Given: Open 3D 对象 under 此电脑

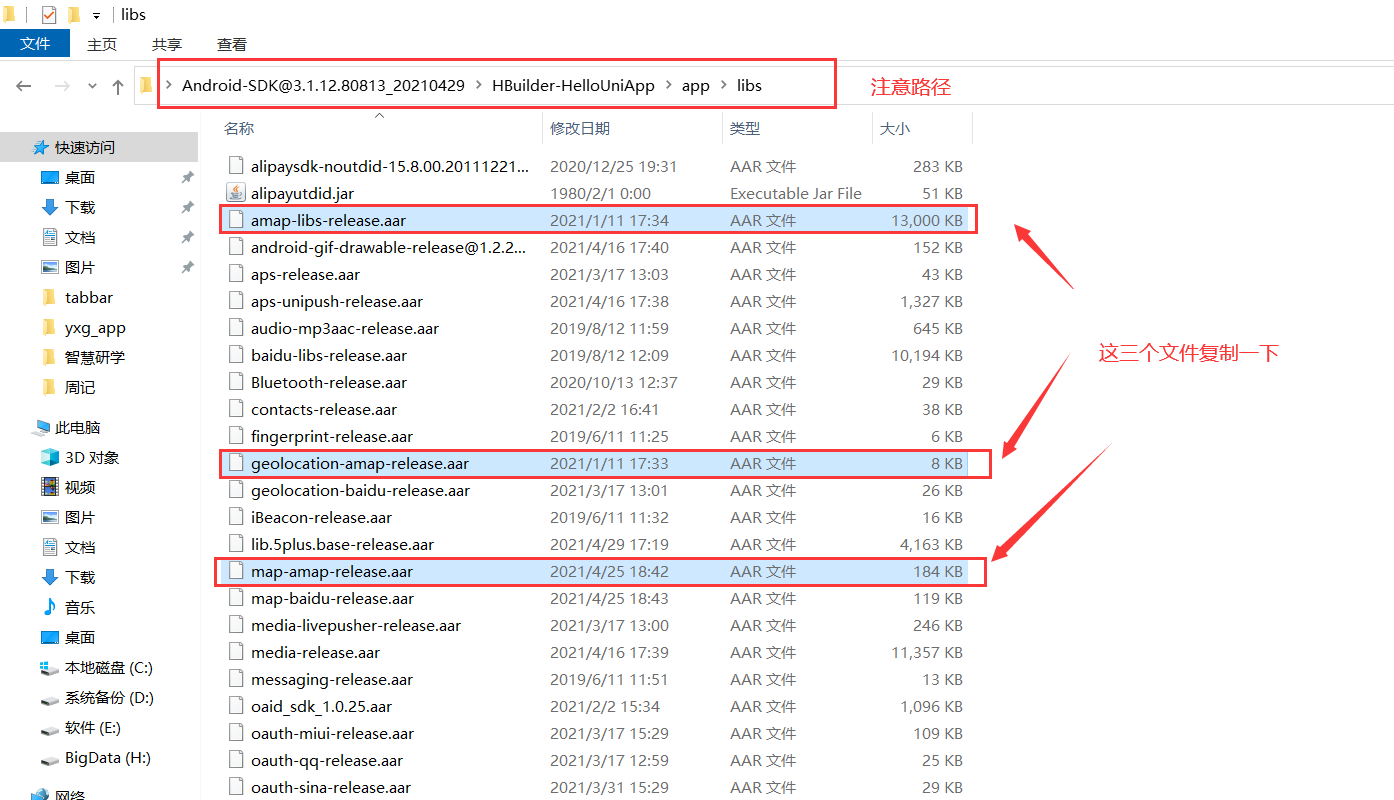Looking at the screenshot, I should pyautogui.click(x=92, y=457).
